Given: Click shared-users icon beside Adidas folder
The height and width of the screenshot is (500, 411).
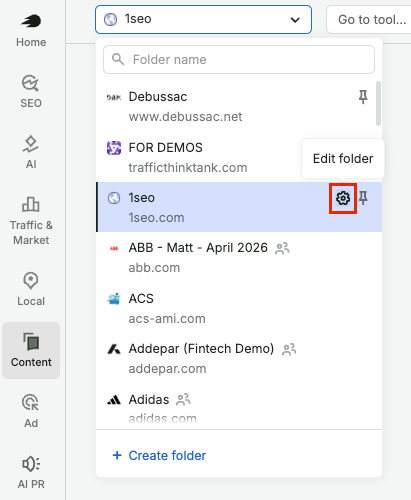Looking at the screenshot, I should (x=183, y=400).
